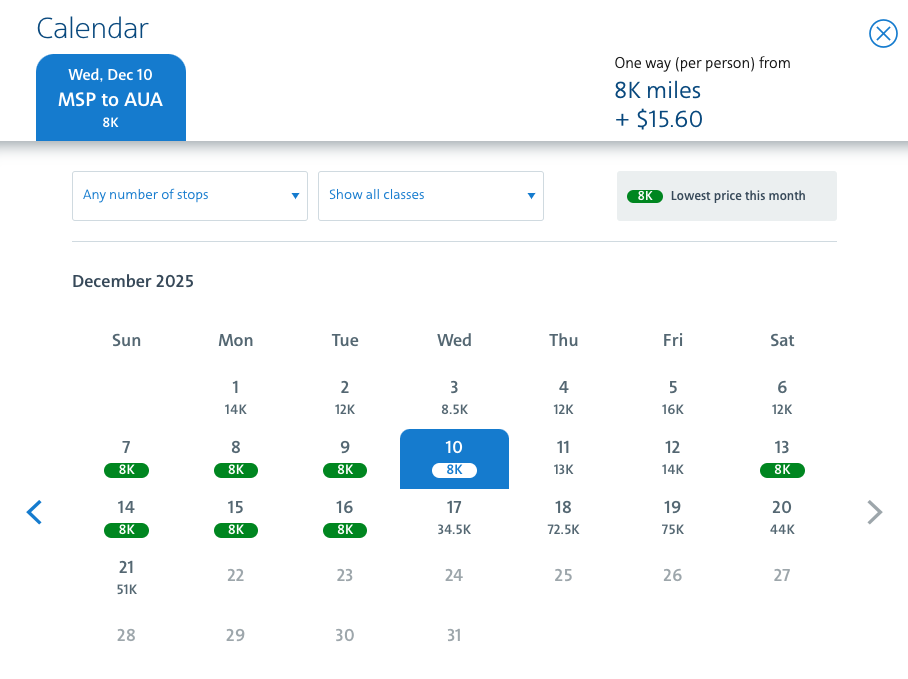The image size is (908, 679).
Task: Pick December 18 showing 72.5K miles
Action: [x=563, y=517]
